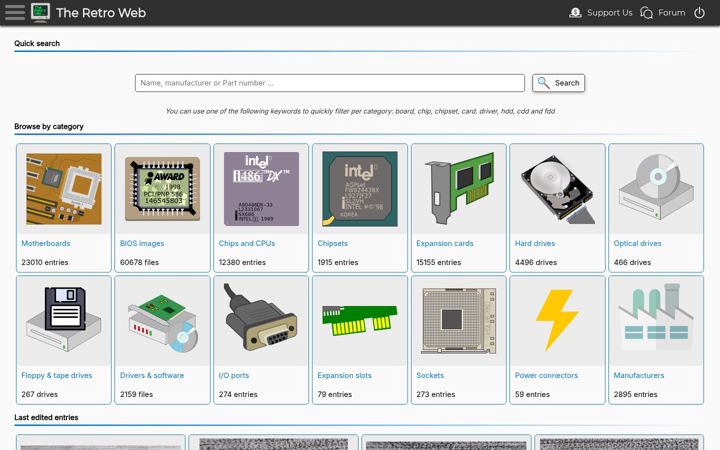The height and width of the screenshot is (450, 720).
Task: Click the Intel chipset image
Action: [x=360, y=189]
